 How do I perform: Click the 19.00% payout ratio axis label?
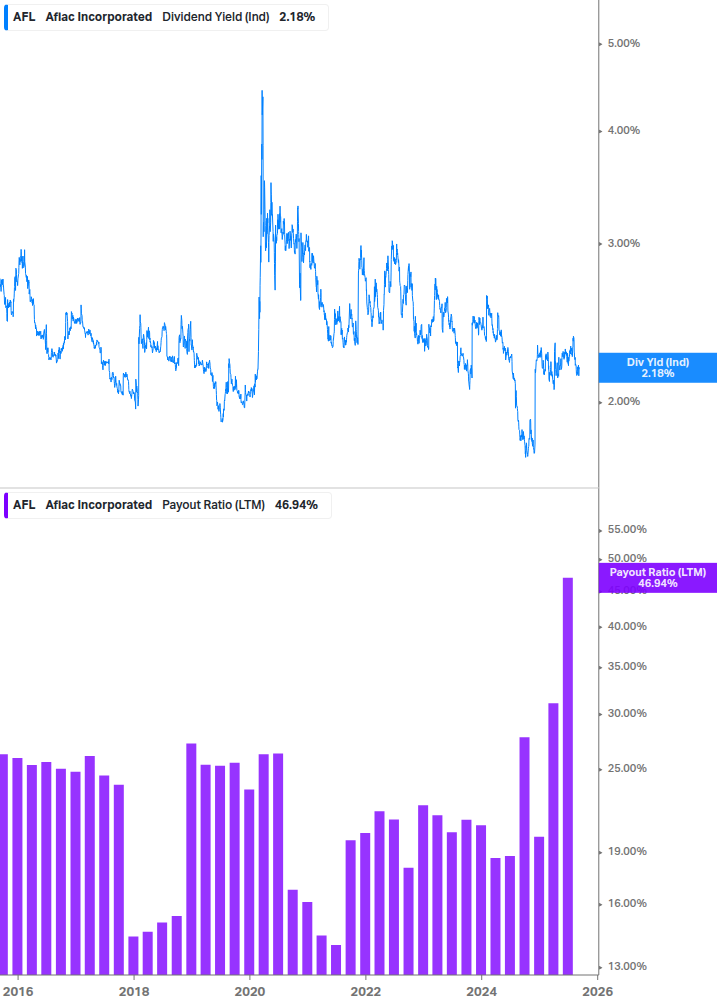pyautogui.click(x=627, y=852)
